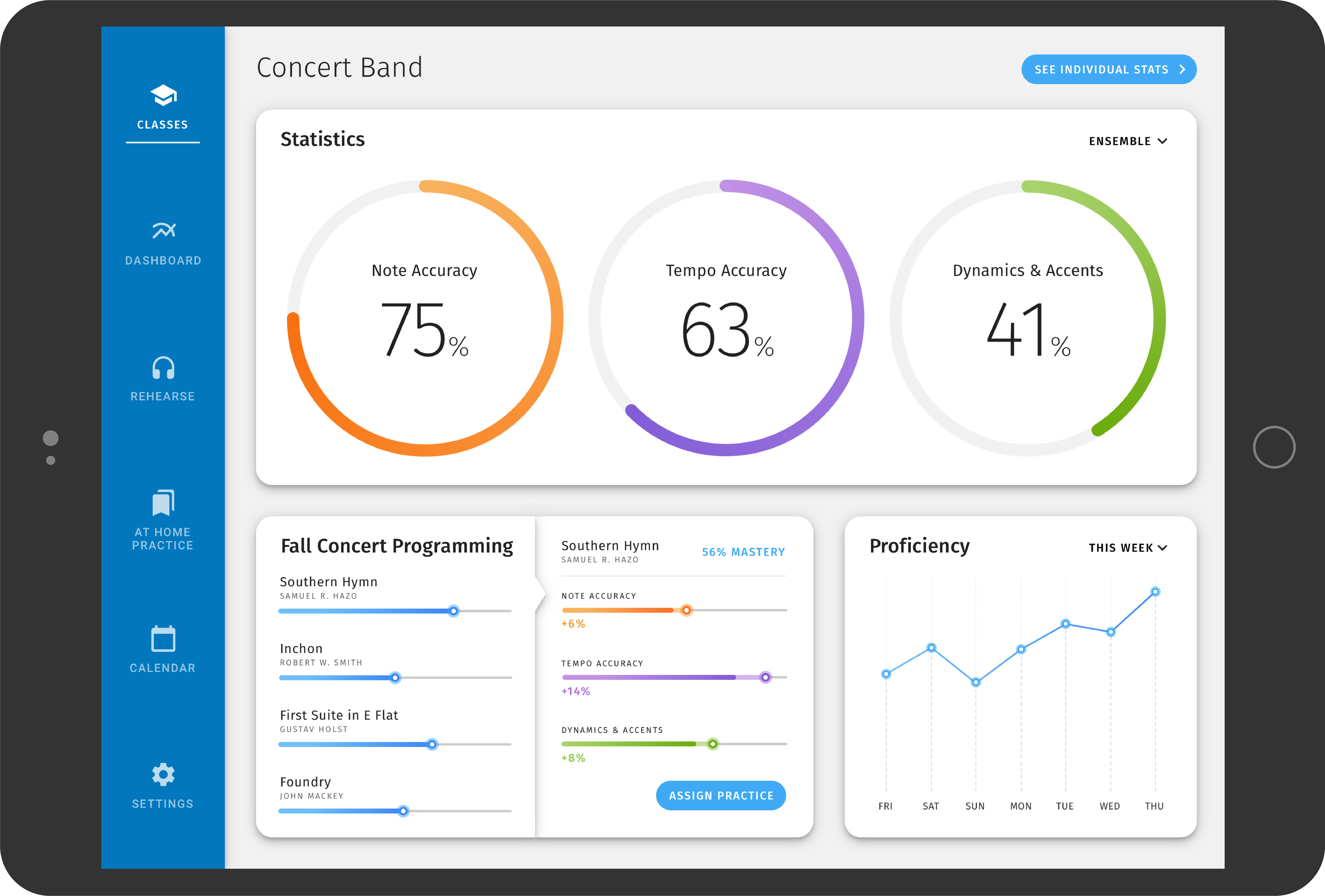
Task: Click the Fall Concert Programming heading
Action: coord(397,546)
